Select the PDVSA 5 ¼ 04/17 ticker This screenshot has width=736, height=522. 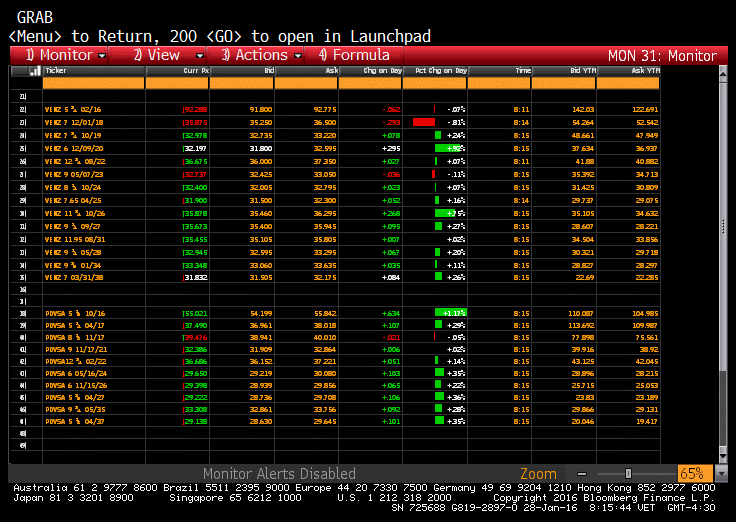[x=75, y=325]
